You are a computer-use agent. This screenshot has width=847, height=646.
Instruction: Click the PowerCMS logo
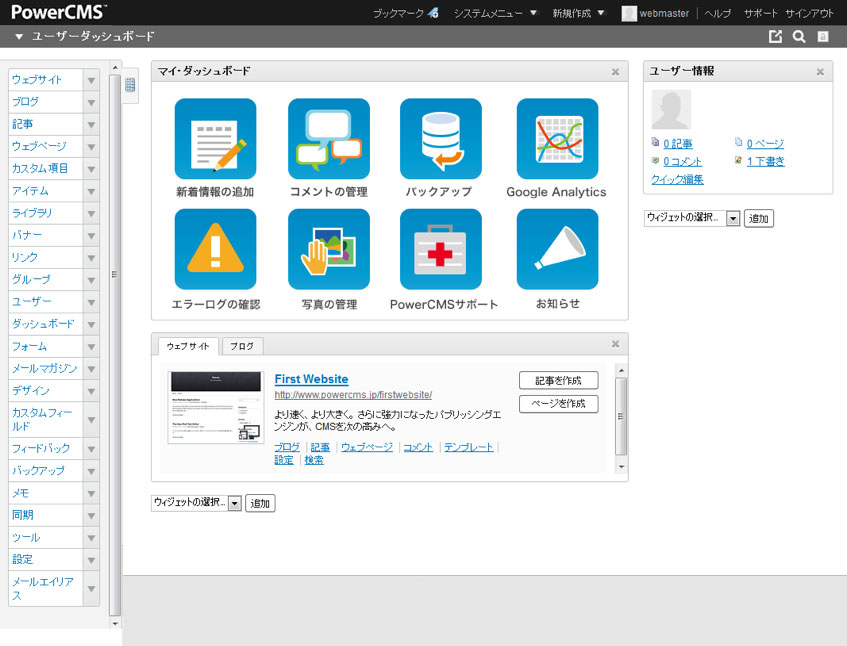tap(59, 12)
